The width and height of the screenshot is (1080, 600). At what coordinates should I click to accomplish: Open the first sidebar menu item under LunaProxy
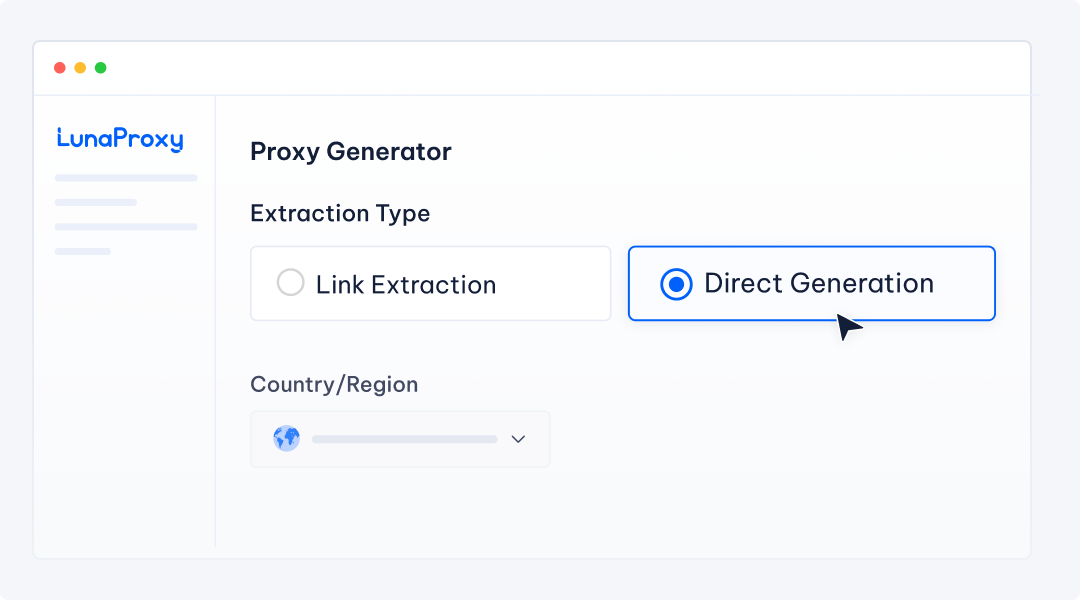pos(126,178)
